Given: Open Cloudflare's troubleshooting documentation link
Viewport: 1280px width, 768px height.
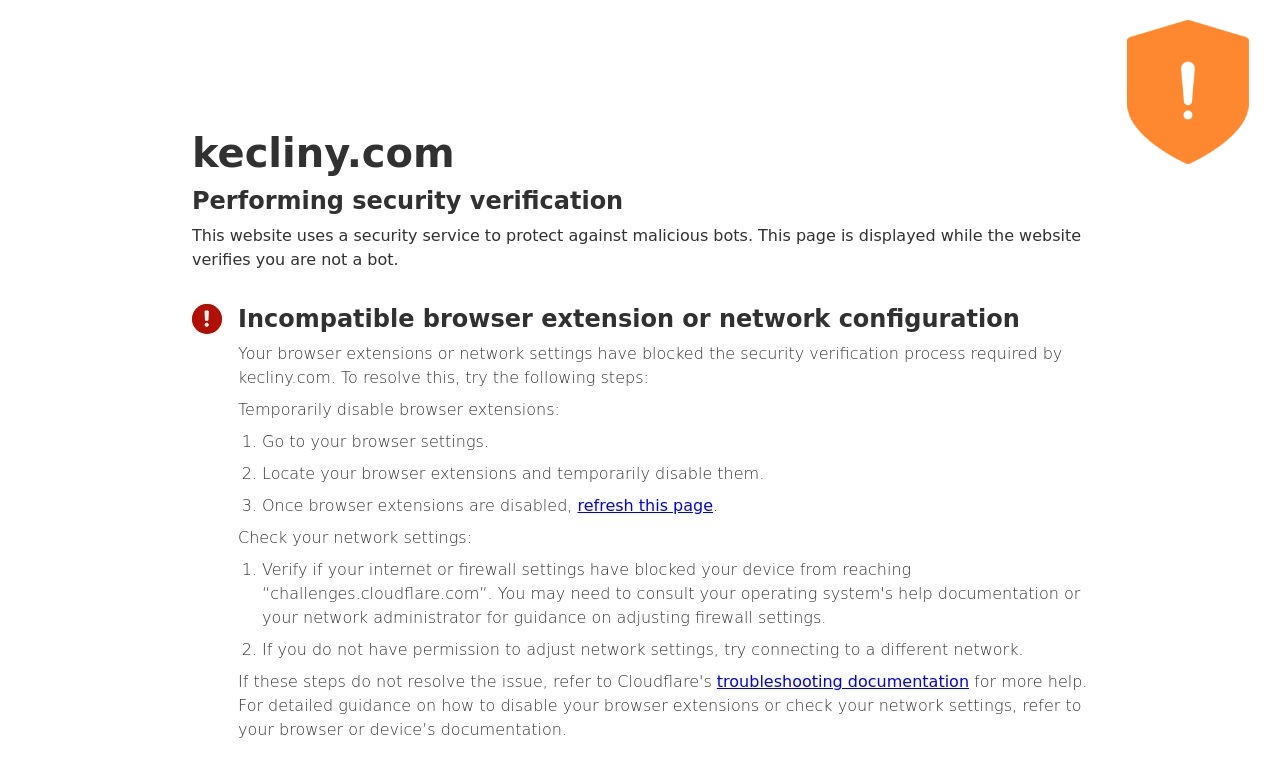Looking at the screenshot, I should pos(843,682).
